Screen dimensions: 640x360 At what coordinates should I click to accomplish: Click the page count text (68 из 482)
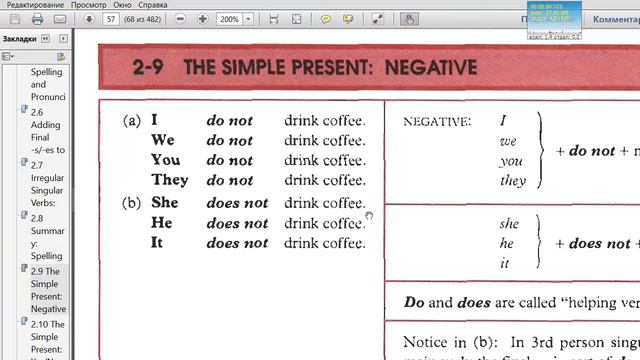(x=142, y=19)
